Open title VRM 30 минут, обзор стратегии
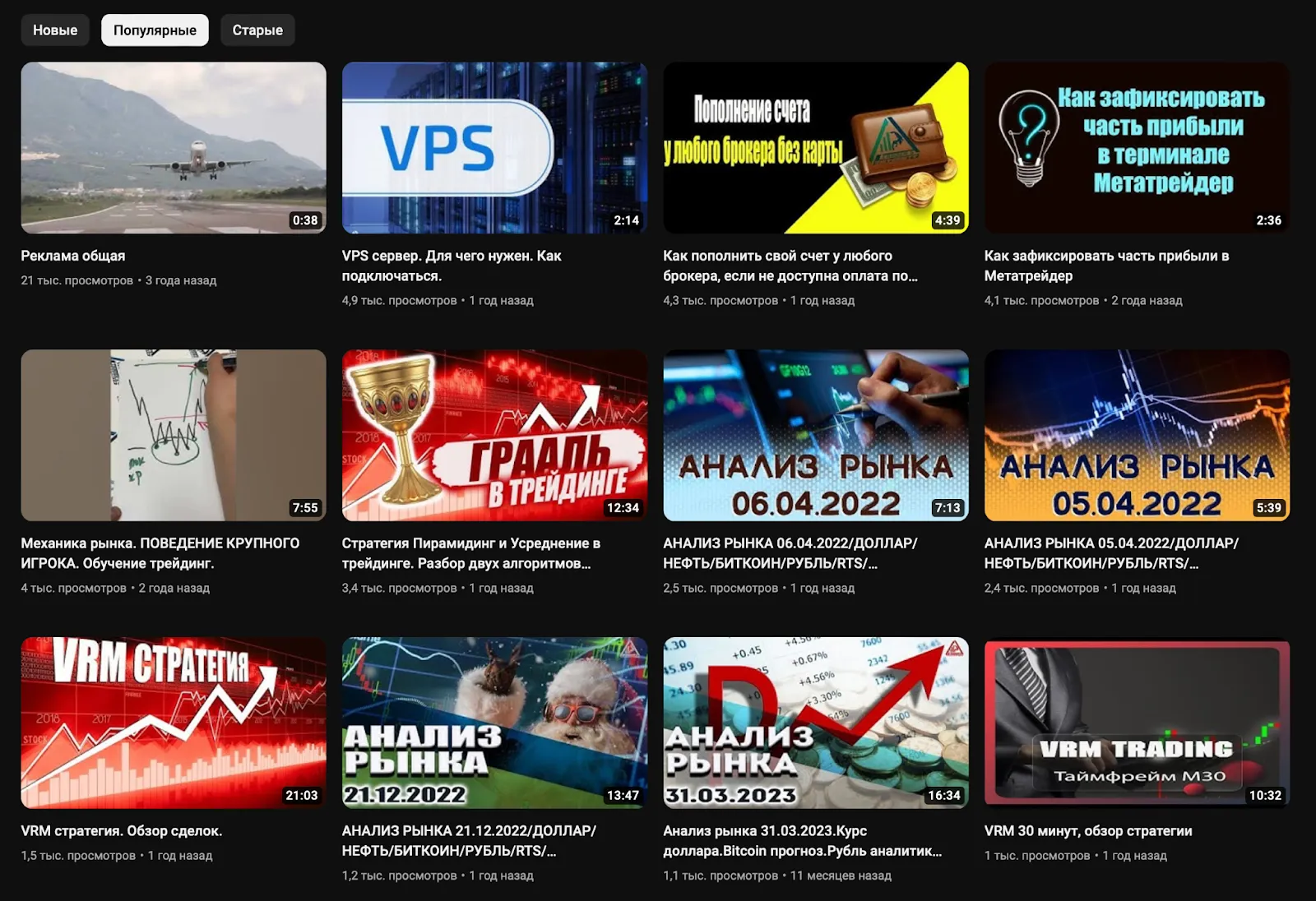 [x=1088, y=831]
